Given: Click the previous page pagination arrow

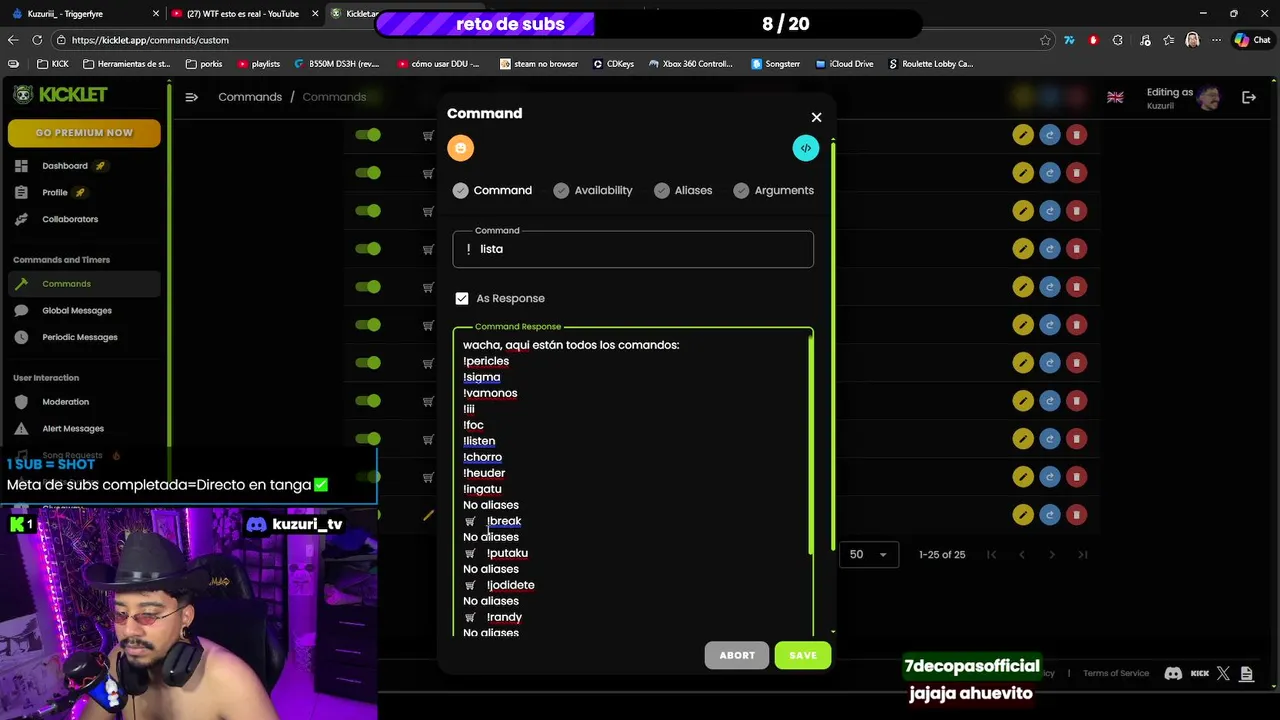Looking at the screenshot, I should pyautogui.click(x=1021, y=554).
